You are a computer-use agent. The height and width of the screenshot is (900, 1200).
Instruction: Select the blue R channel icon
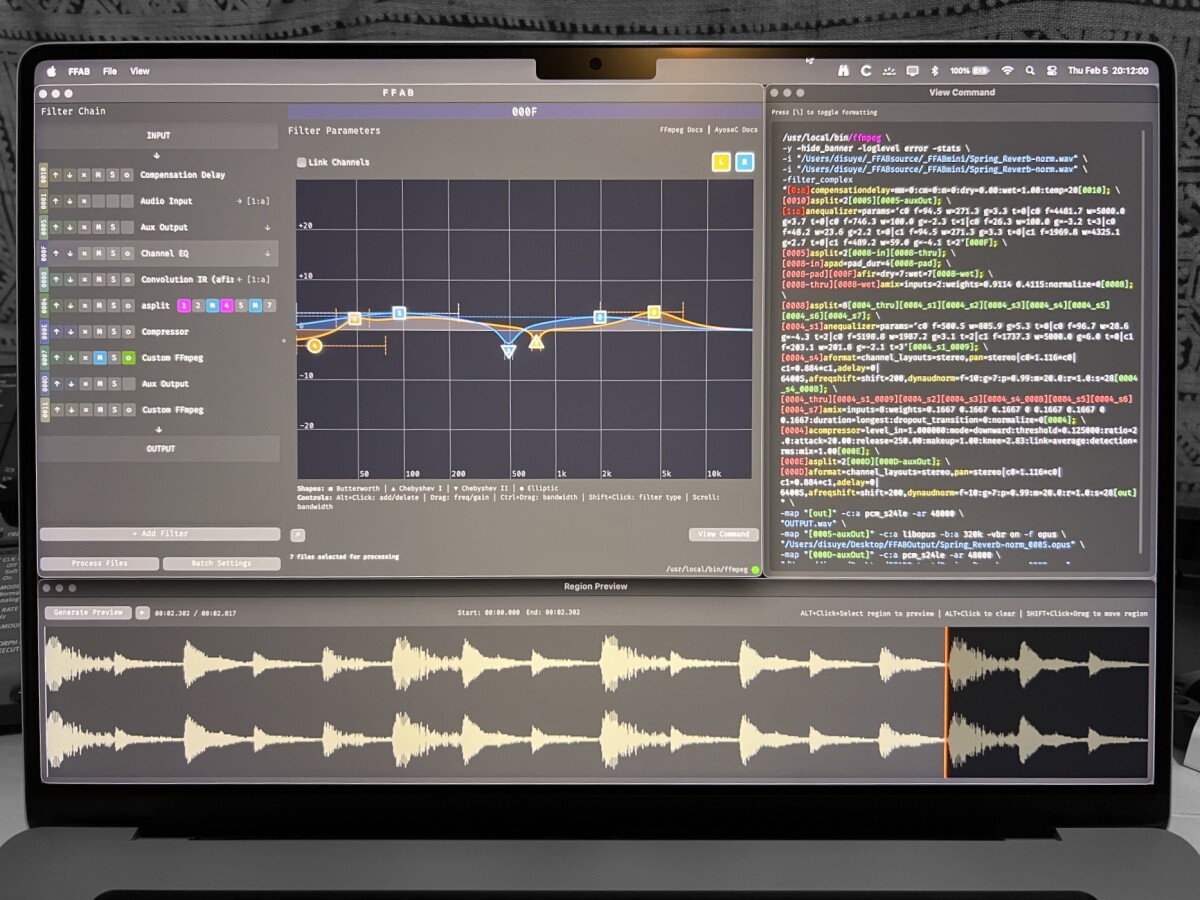pos(744,162)
